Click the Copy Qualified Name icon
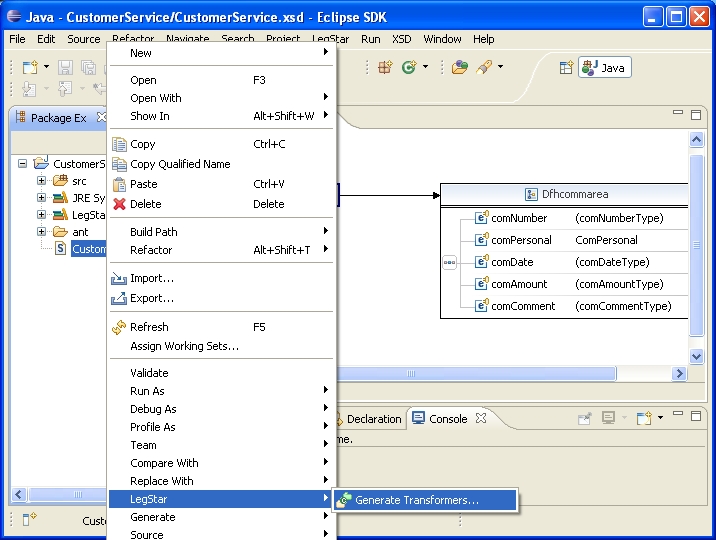 tap(119, 164)
